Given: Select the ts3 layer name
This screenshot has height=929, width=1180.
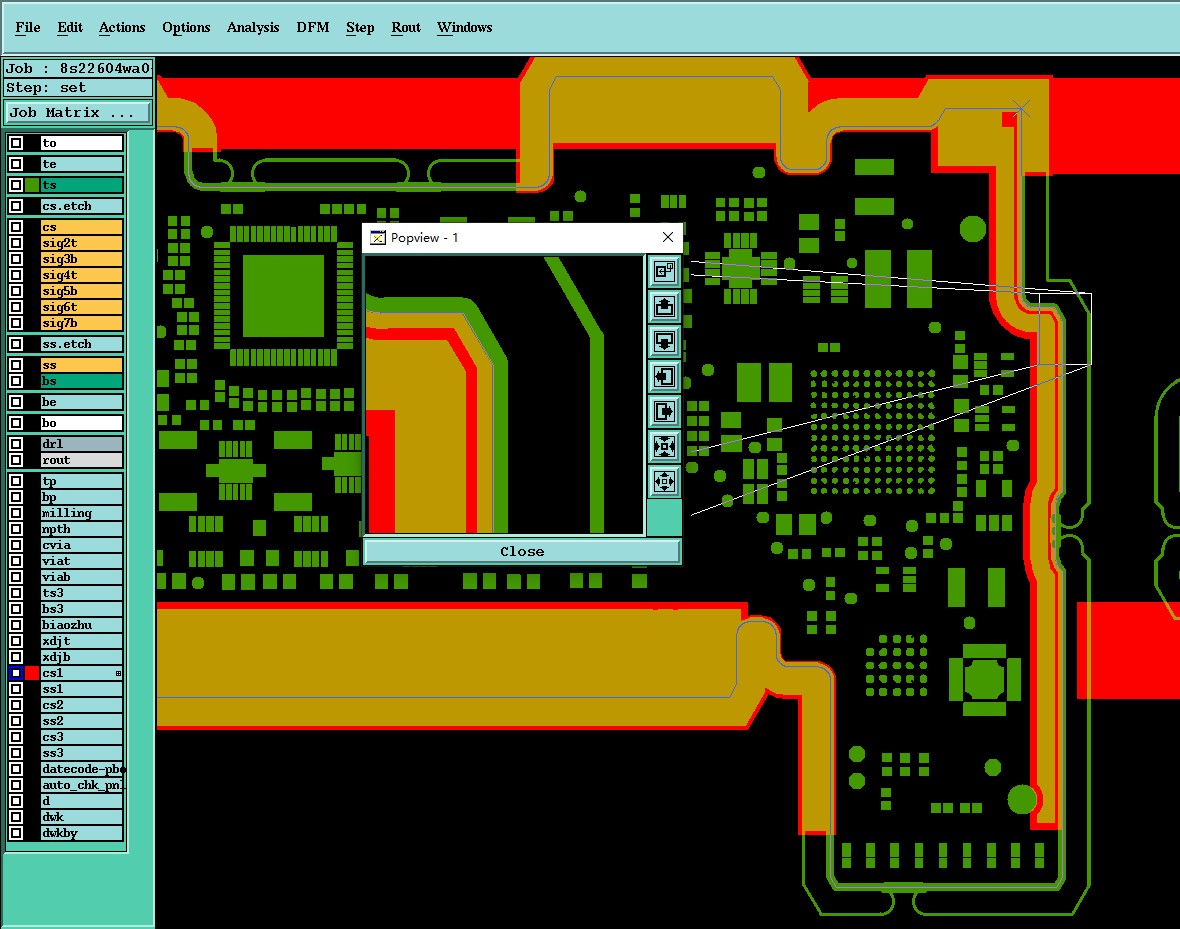Looking at the screenshot, I should click(81, 592).
